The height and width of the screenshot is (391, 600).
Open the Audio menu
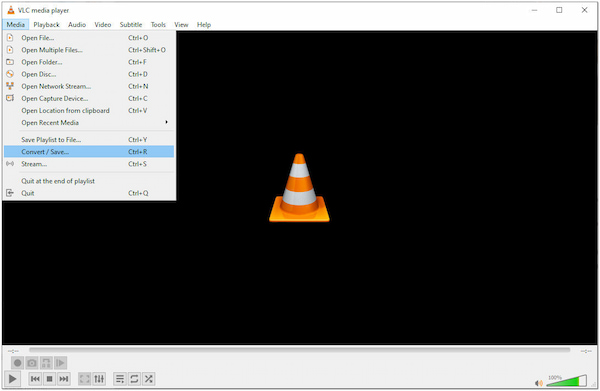(x=77, y=24)
